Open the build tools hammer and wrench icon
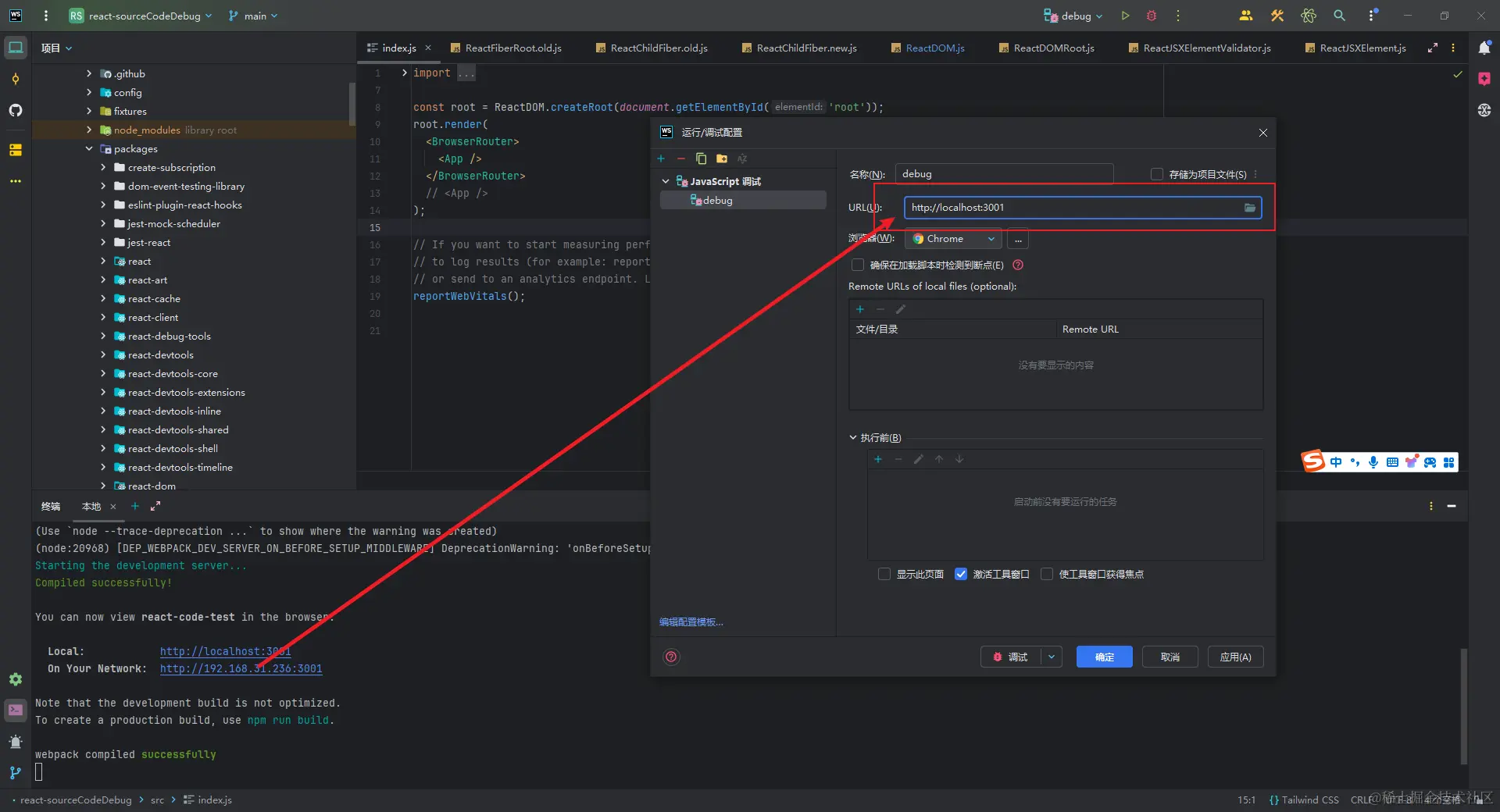This screenshot has width=1500, height=812. [1277, 16]
